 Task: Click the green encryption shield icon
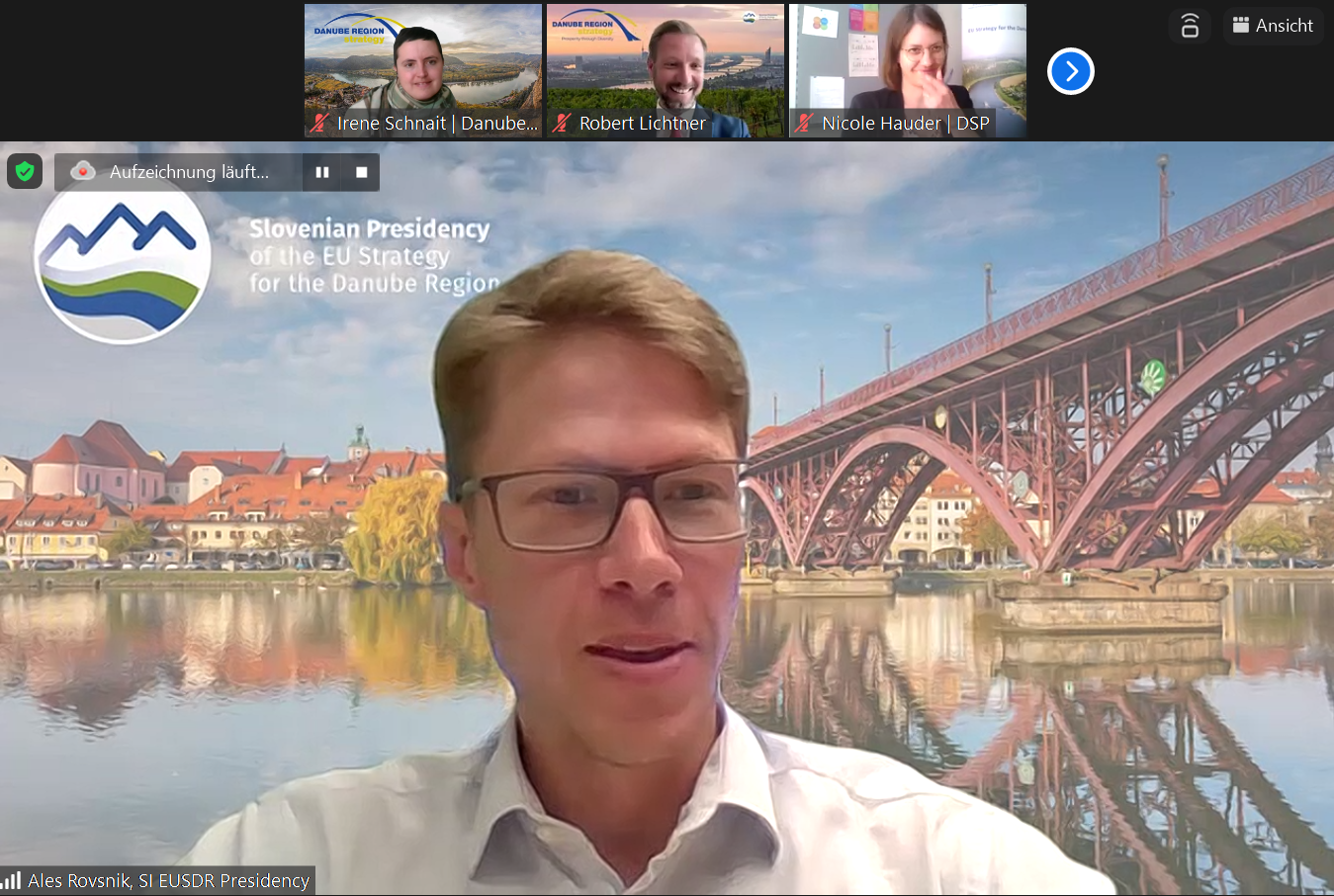point(25,171)
